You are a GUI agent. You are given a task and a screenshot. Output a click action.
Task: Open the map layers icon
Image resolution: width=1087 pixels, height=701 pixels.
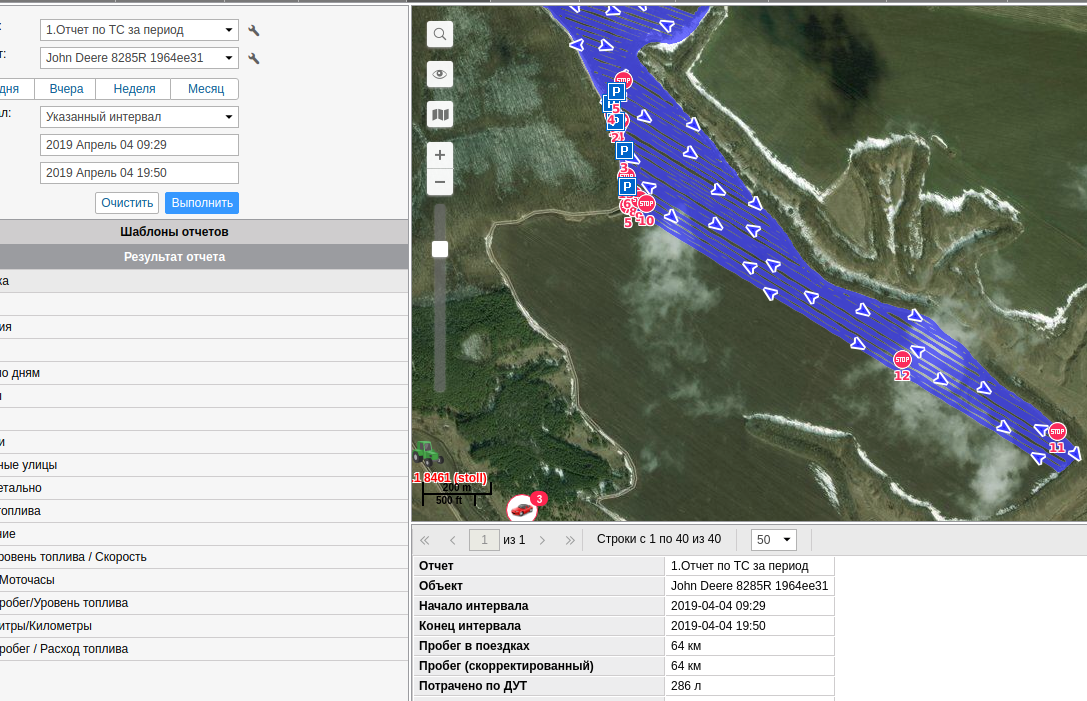point(439,114)
